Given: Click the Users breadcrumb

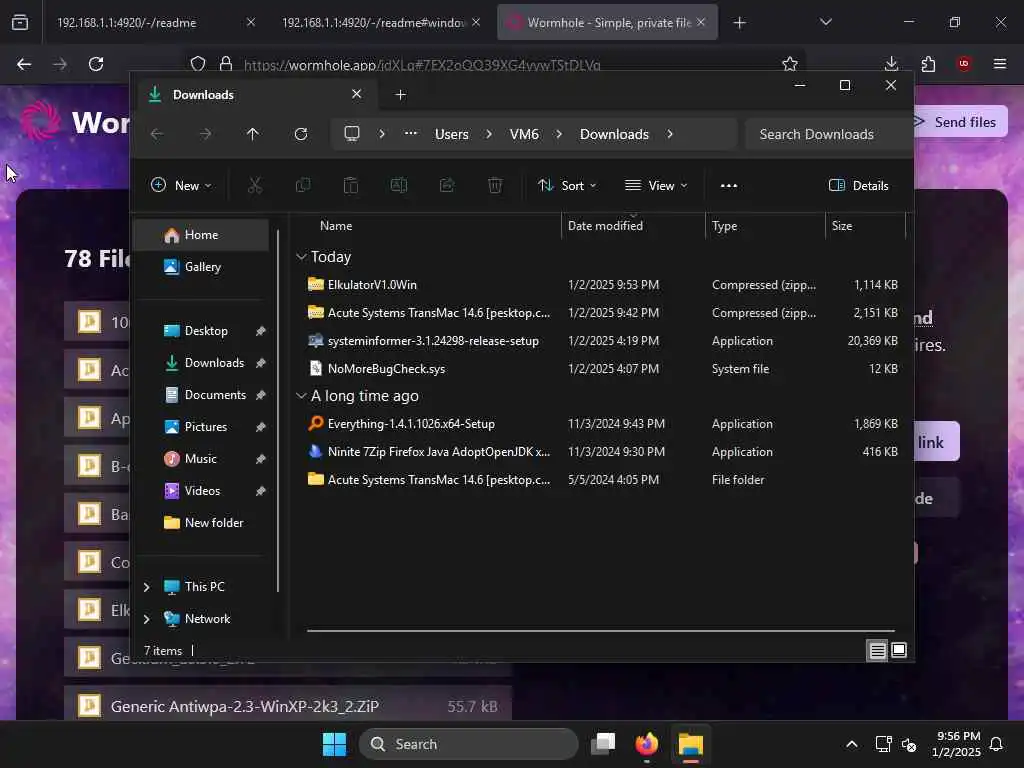Looking at the screenshot, I should pyautogui.click(x=451, y=134).
